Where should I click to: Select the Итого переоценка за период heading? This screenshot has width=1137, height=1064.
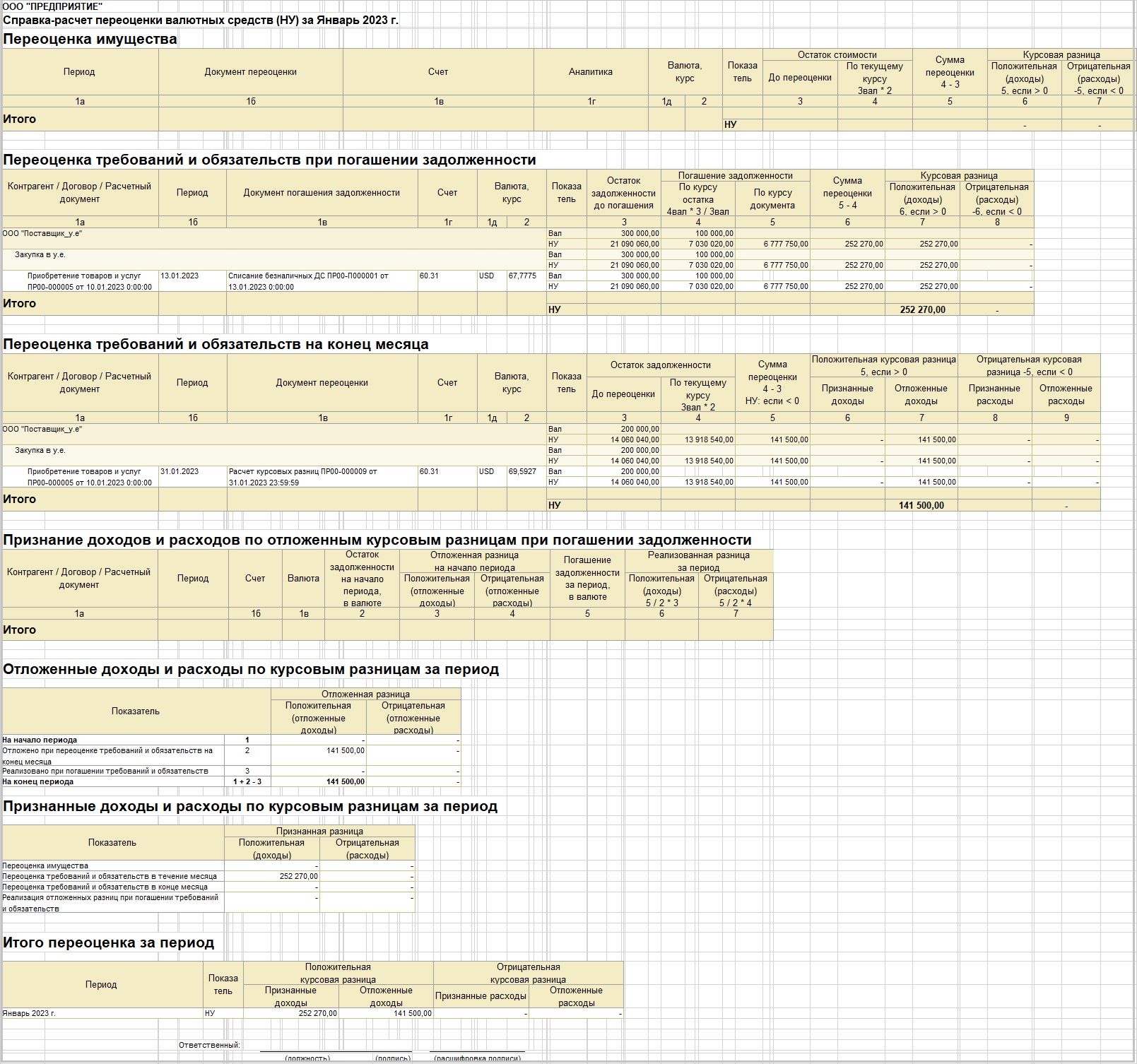click(x=108, y=942)
